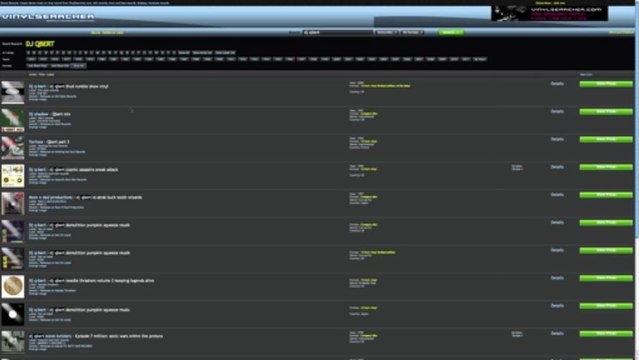Focus the search field containing dj qbert
Image resolution: width=639 pixels, height=360 pixels.
click(337, 32)
